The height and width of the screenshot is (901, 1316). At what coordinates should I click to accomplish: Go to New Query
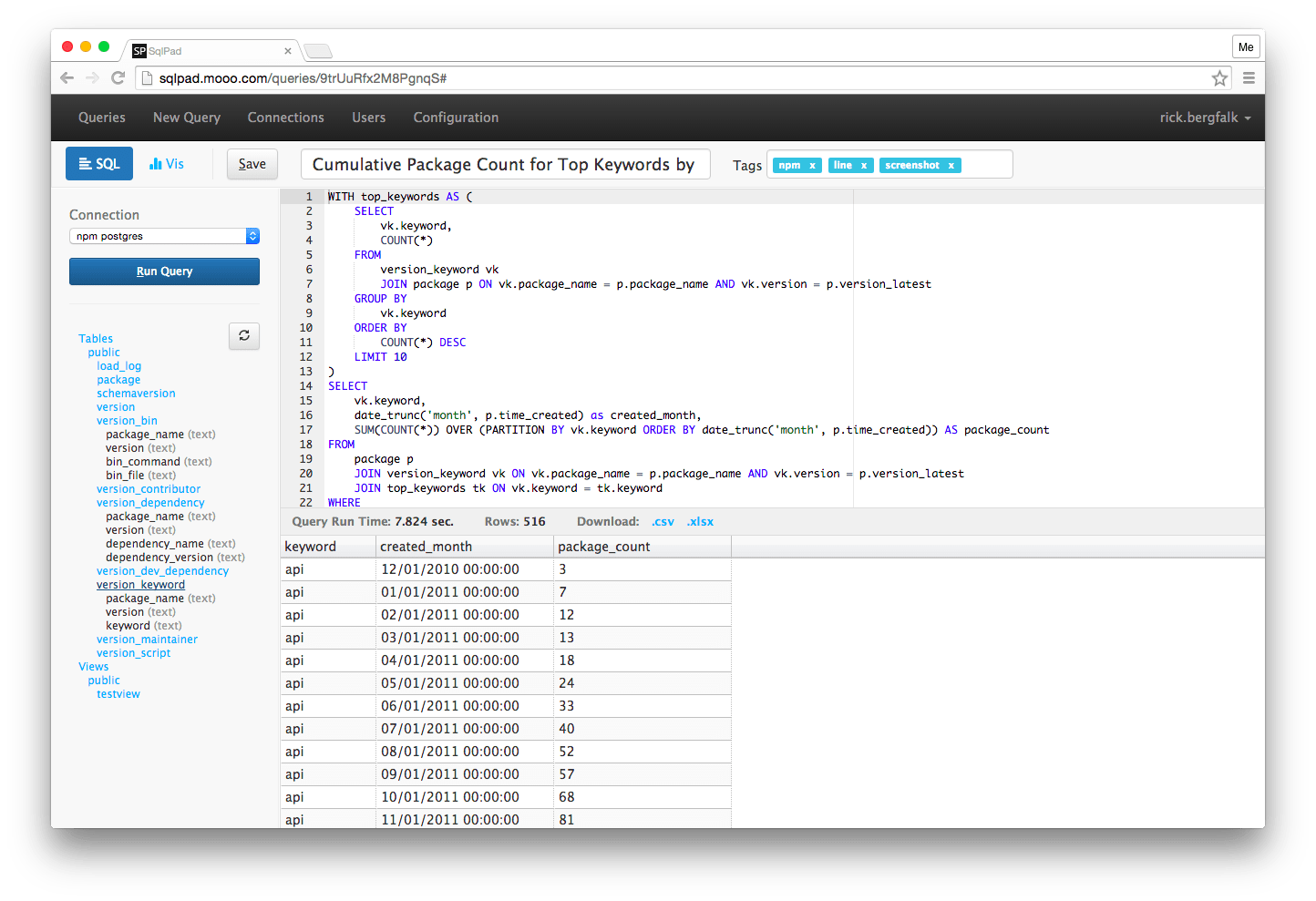pos(187,118)
